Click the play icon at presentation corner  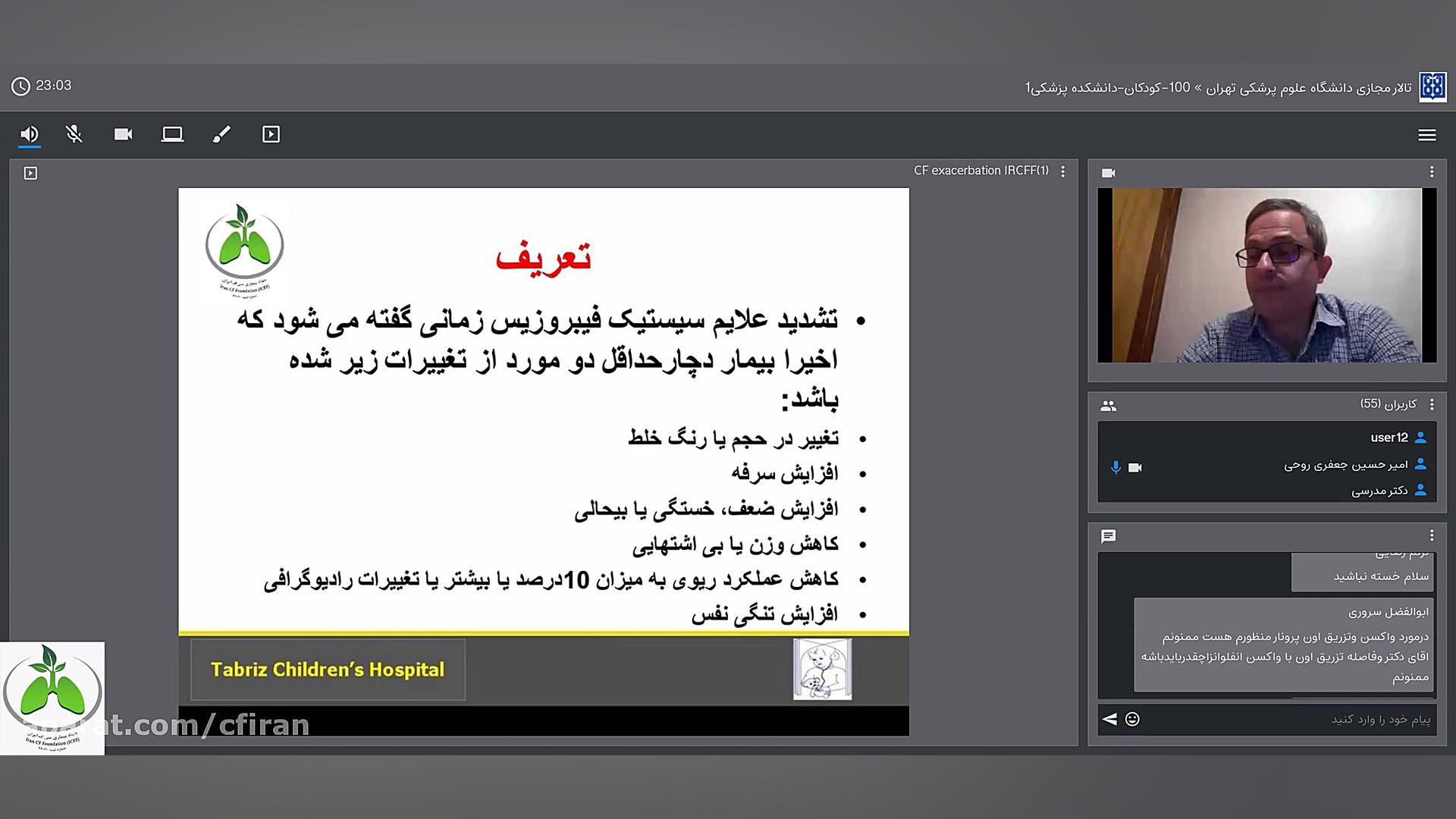[x=30, y=174]
